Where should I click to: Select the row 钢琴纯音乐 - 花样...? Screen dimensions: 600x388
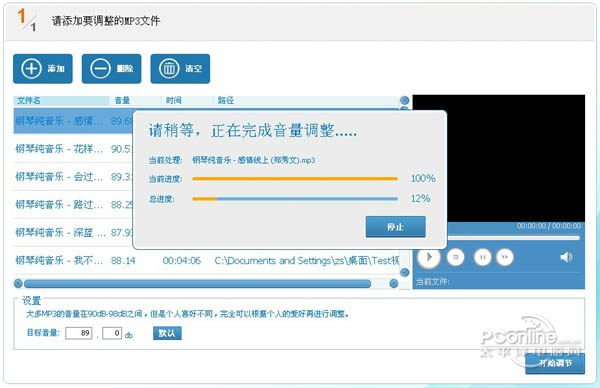tap(73, 149)
